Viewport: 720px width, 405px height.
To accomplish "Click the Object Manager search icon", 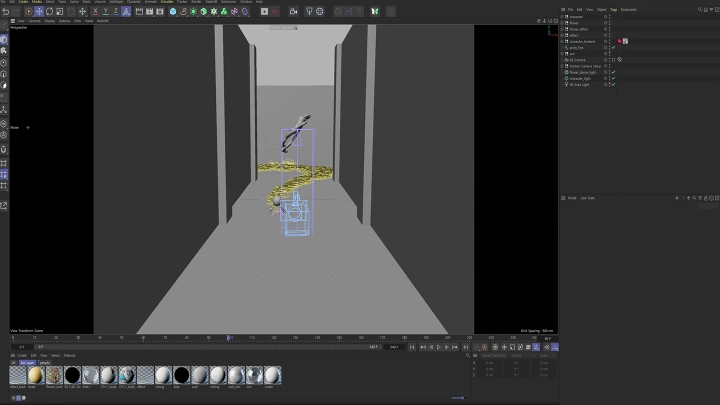I will [x=700, y=9].
